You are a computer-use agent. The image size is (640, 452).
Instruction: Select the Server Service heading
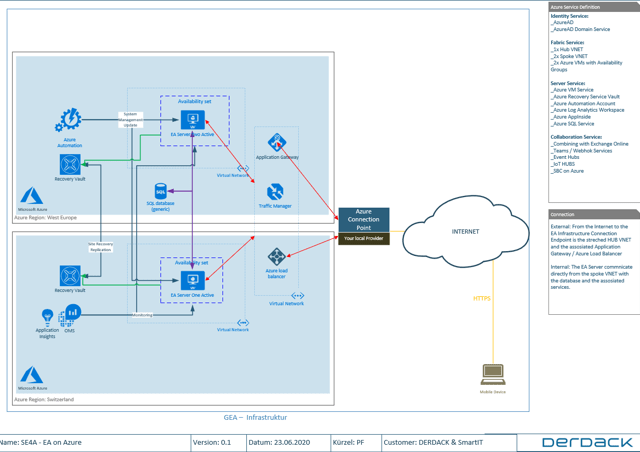(568, 83)
